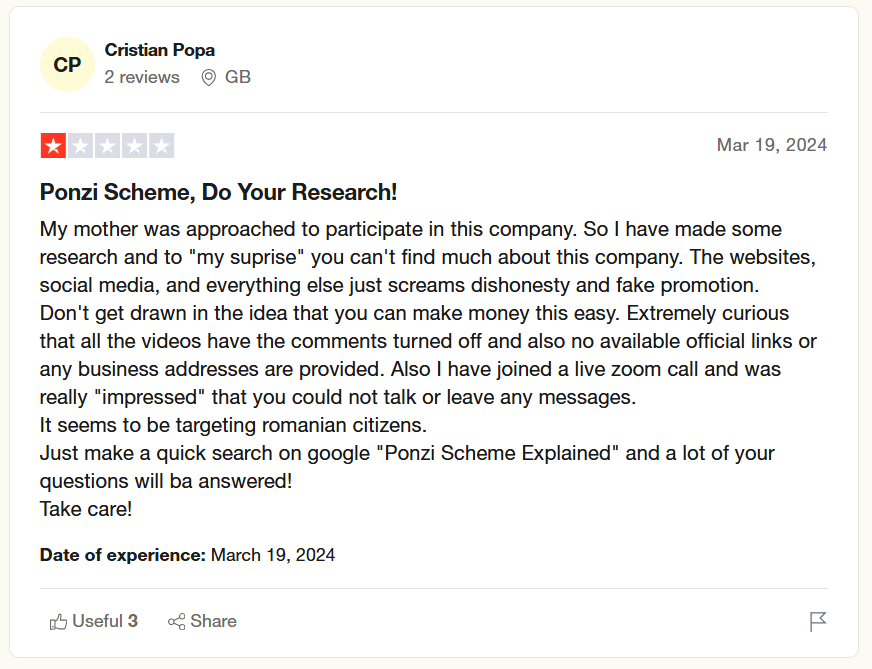Image resolution: width=872 pixels, height=669 pixels.
Task: Click the thumbs-up Useful icon
Action: (x=58, y=622)
